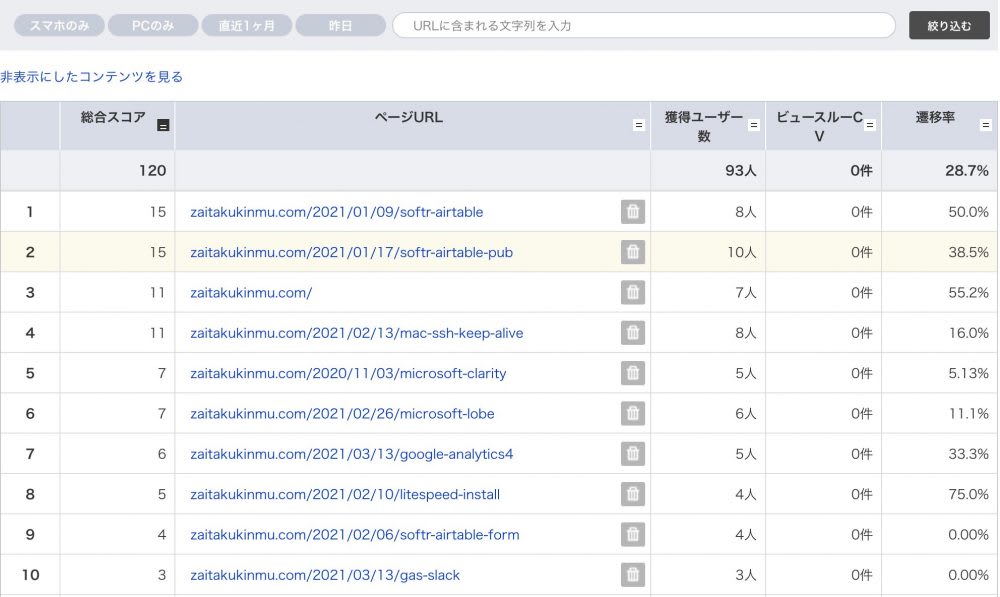Click the 3人 users cell for gas-slack

coord(746,575)
